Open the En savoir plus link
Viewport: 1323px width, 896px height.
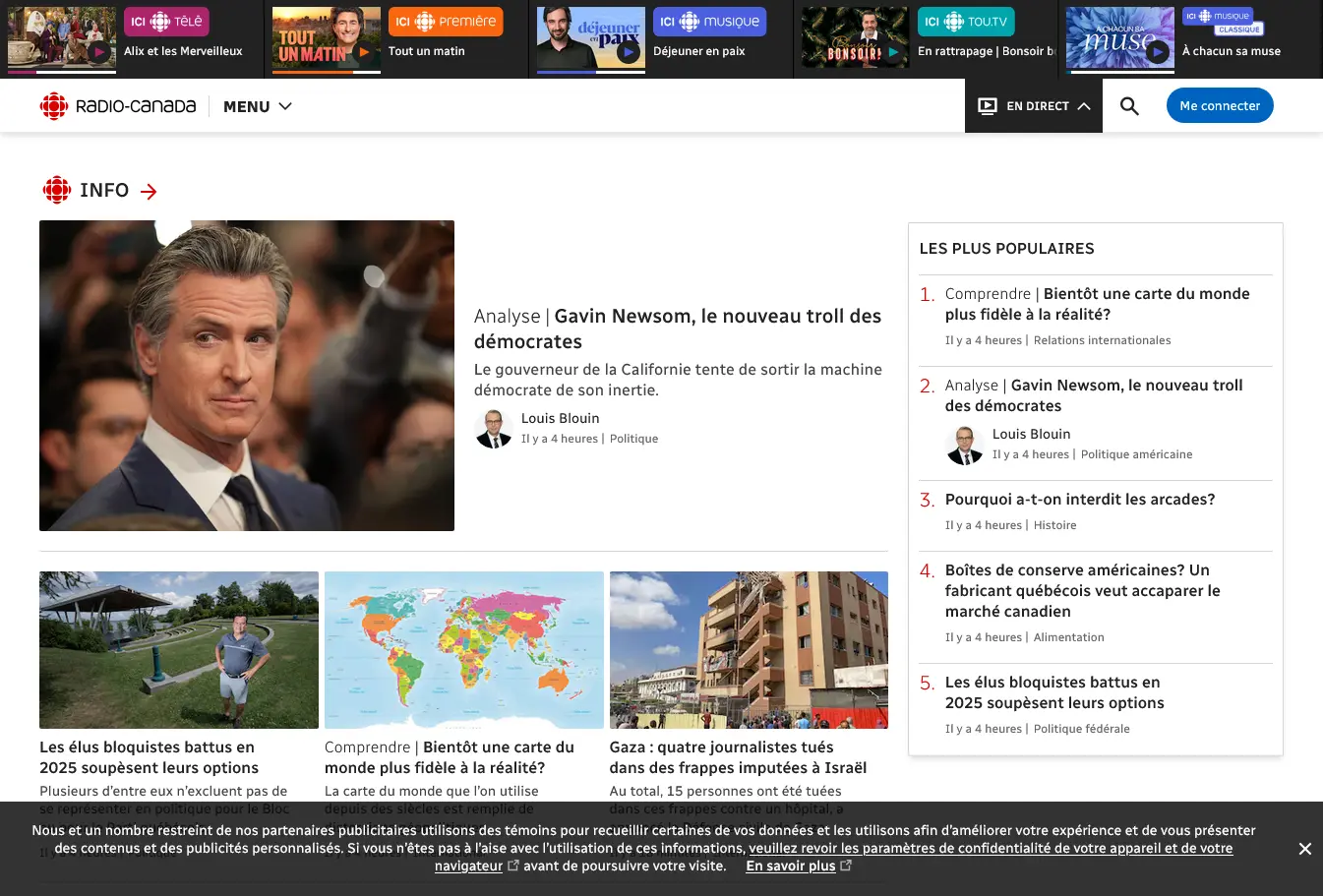pyautogui.click(x=791, y=866)
